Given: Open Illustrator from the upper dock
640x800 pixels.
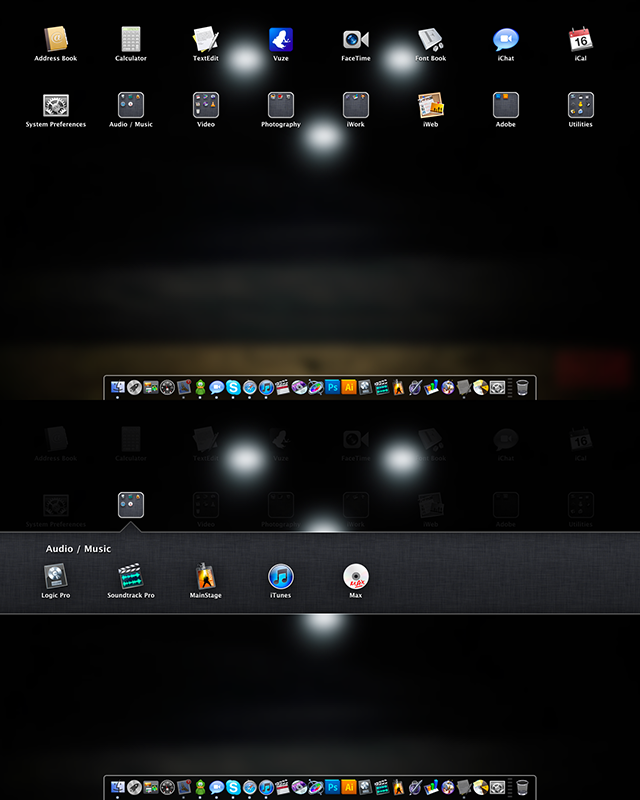Looking at the screenshot, I should click(x=349, y=387).
